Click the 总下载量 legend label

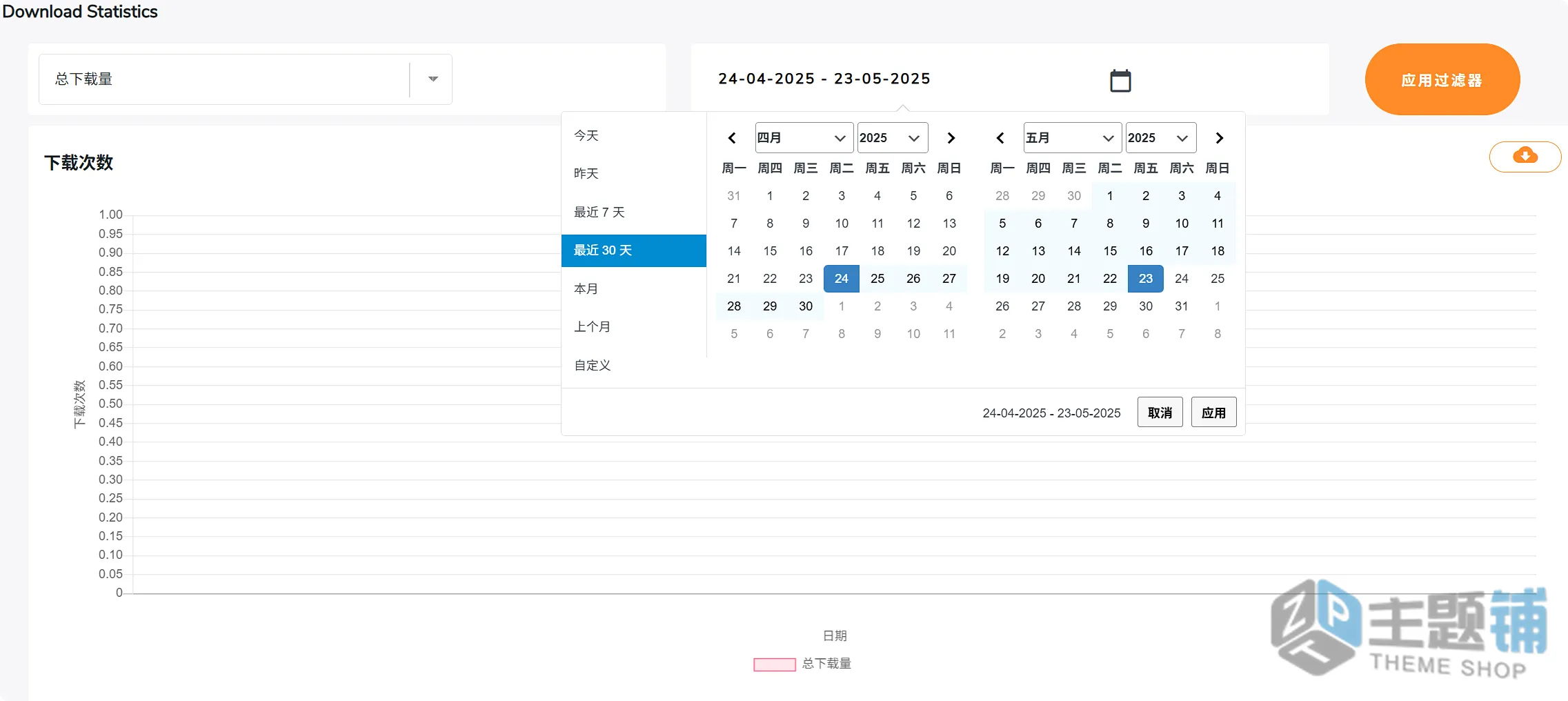[x=826, y=664]
